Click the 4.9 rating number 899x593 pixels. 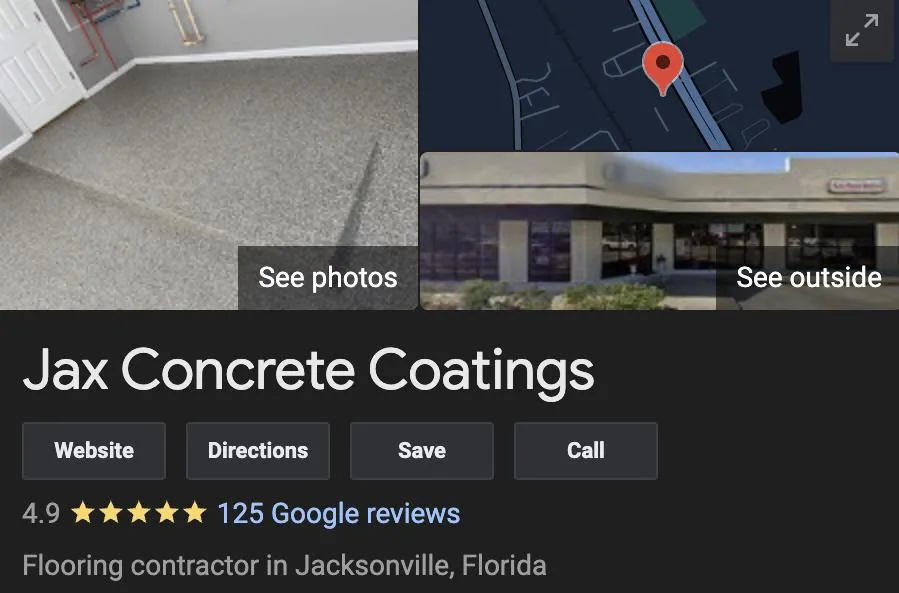tap(41, 513)
